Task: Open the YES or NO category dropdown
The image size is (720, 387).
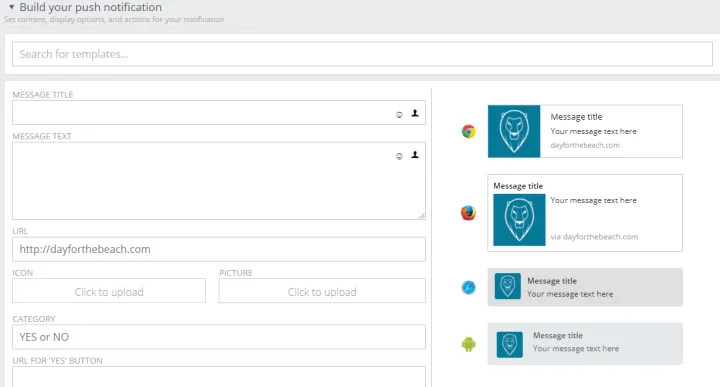Action: tap(219, 337)
